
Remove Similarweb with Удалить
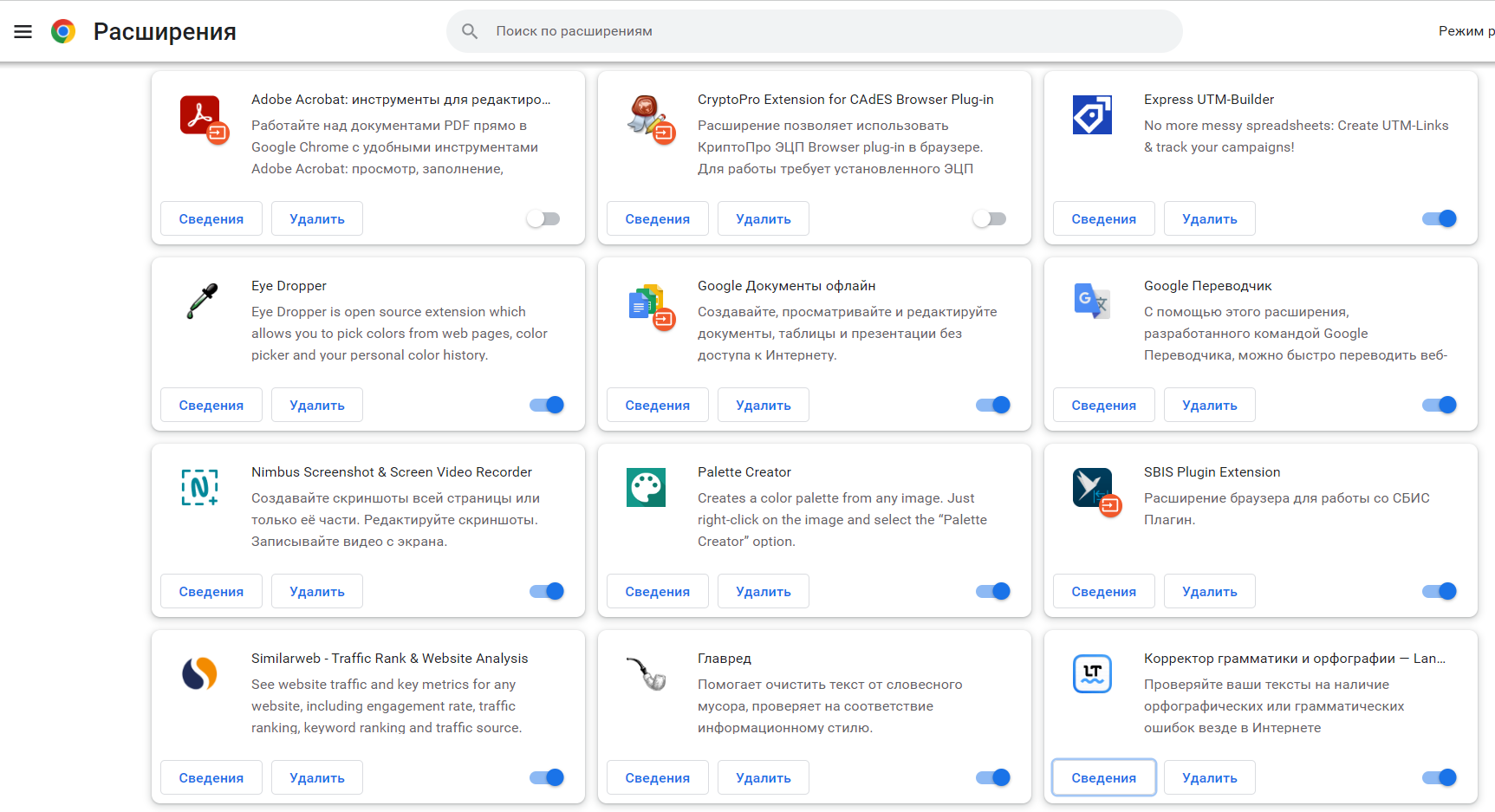tap(317, 777)
